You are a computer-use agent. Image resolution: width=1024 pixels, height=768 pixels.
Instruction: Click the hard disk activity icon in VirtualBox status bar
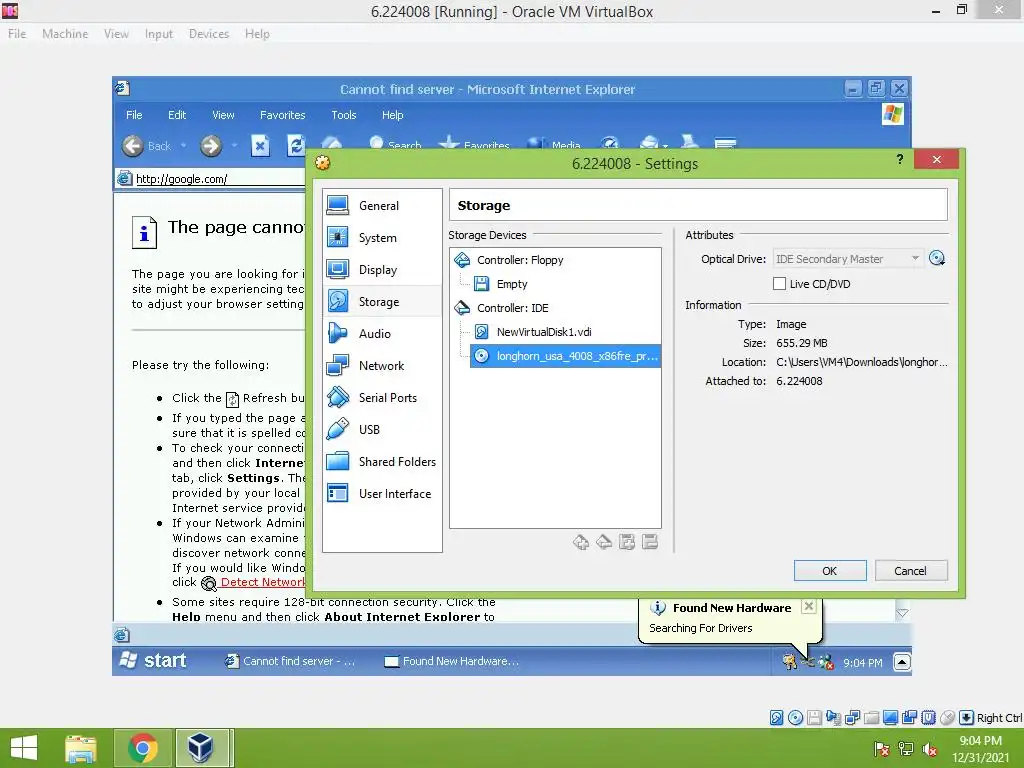[776, 718]
